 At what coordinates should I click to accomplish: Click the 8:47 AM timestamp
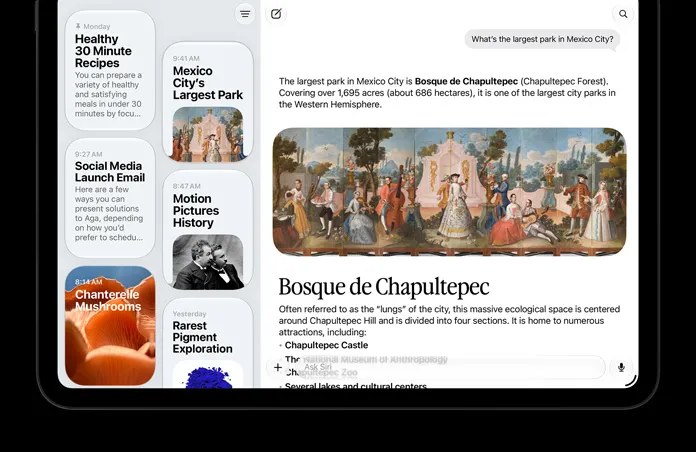point(186,186)
